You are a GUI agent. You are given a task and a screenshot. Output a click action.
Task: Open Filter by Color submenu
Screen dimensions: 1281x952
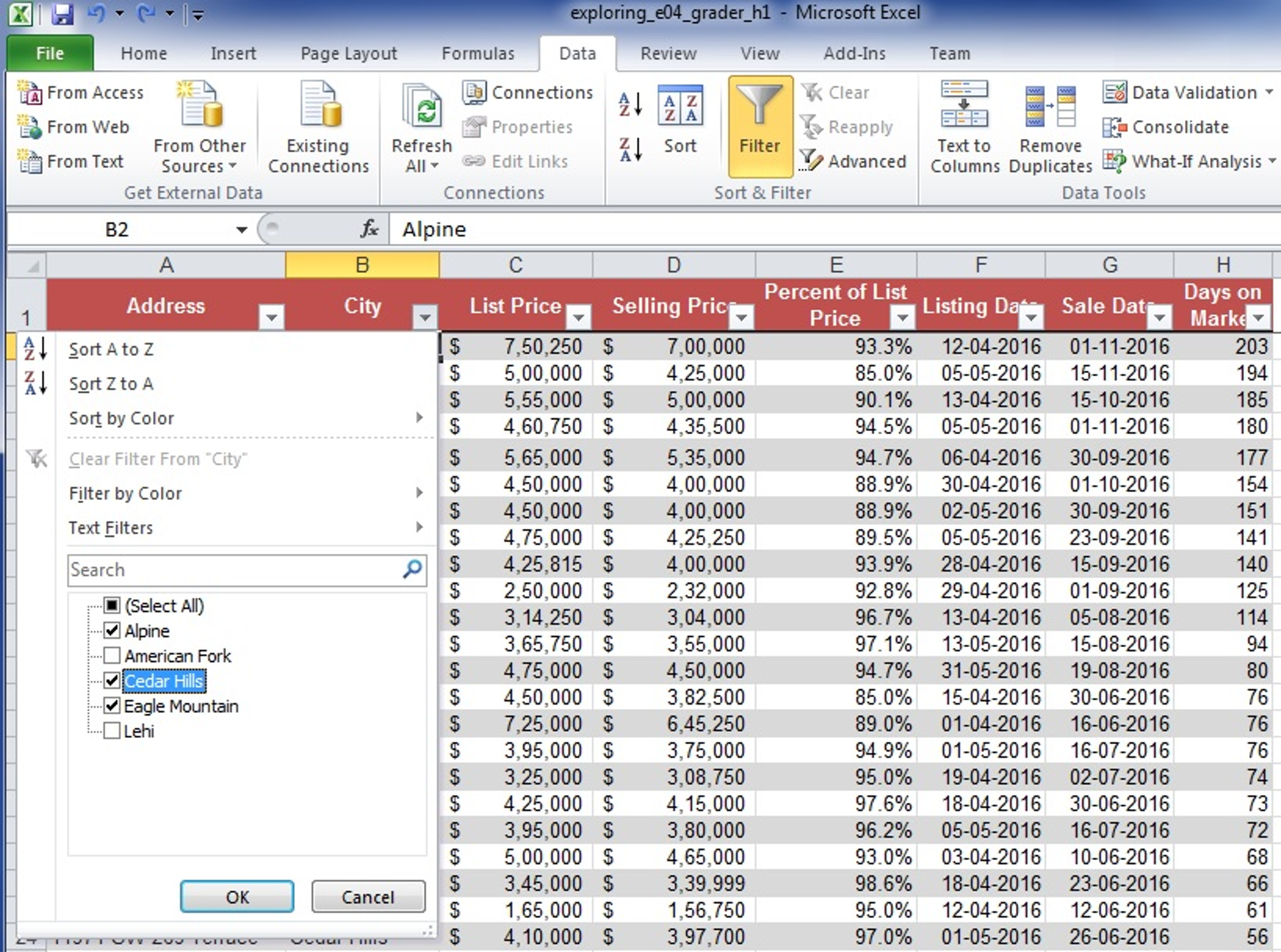click(227, 493)
